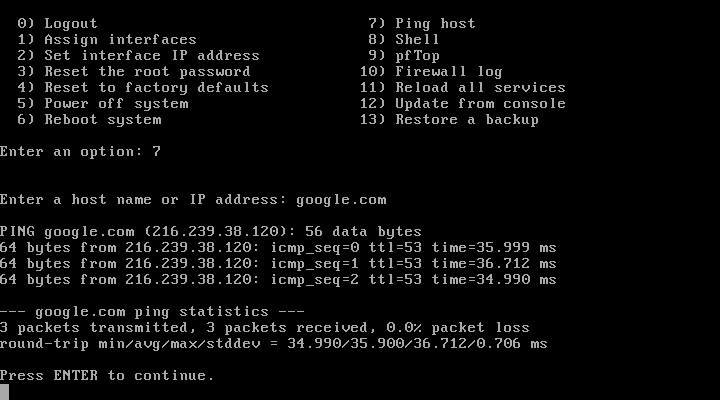Viewport: 720px width, 400px height.
Task: Select the Shell option
Action: coord(417,39)
